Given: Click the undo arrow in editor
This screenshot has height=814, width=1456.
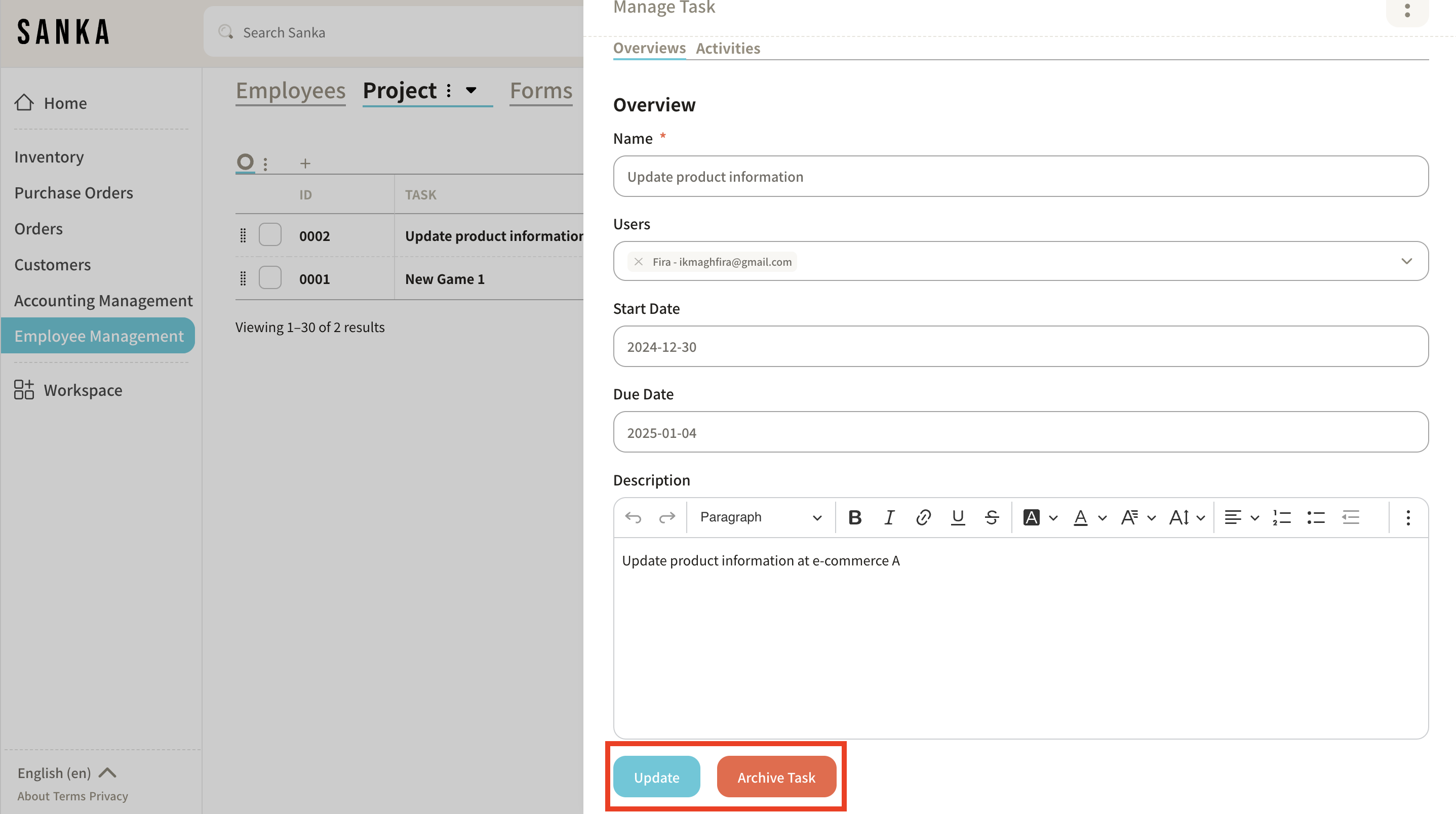Looking at the screenshot, I should coord(633,517).
